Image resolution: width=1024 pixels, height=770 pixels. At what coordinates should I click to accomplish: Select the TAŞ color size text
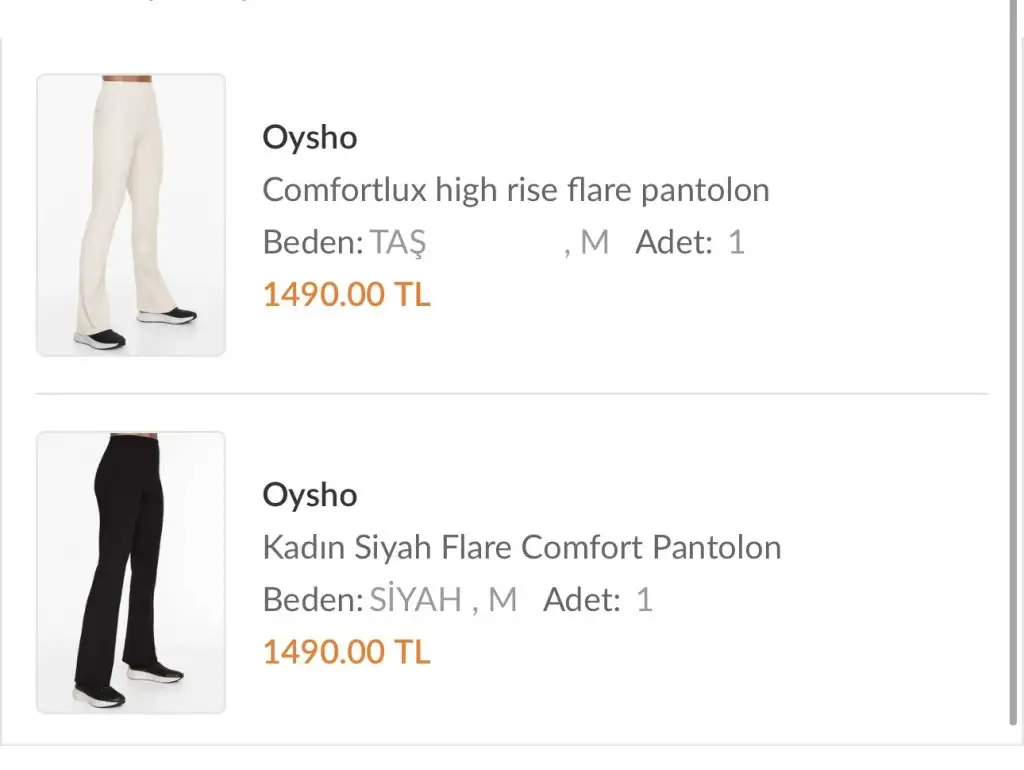tap(398, 242)
